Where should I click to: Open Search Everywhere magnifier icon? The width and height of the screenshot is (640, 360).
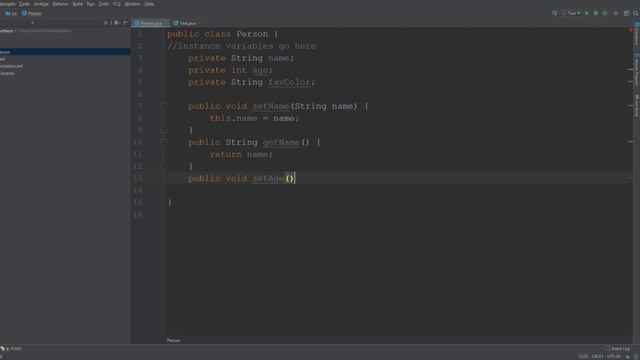pyautogui.click(x=636, y=13)
